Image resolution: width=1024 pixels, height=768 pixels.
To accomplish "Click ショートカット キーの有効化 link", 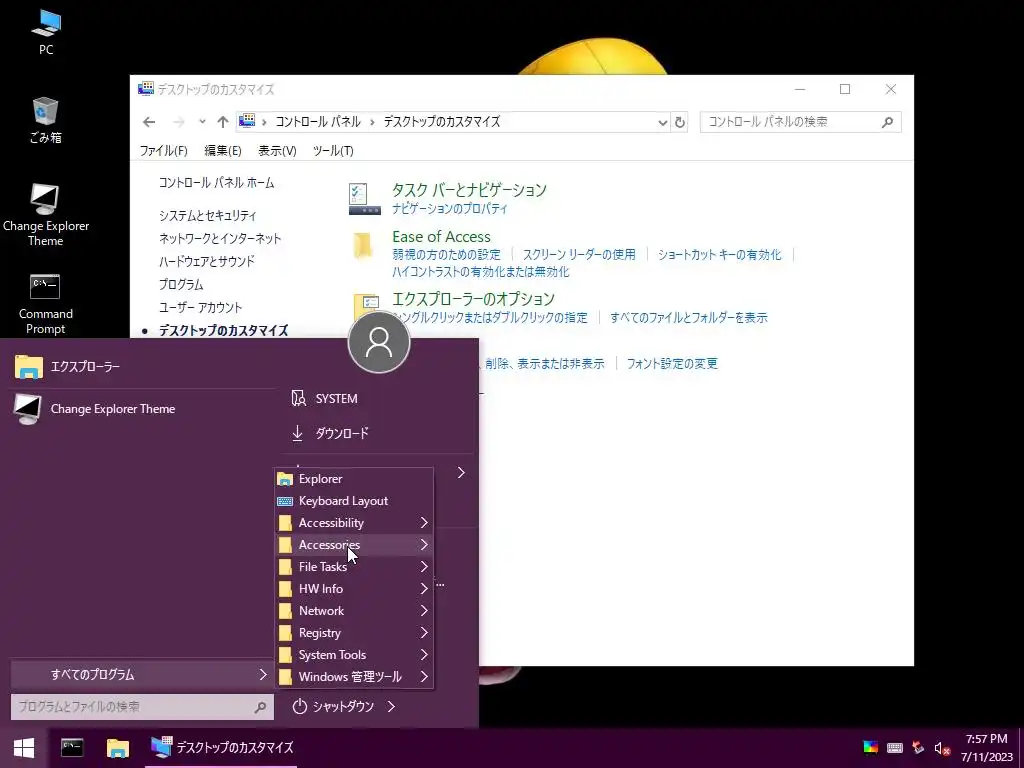I will coord(720,255).
